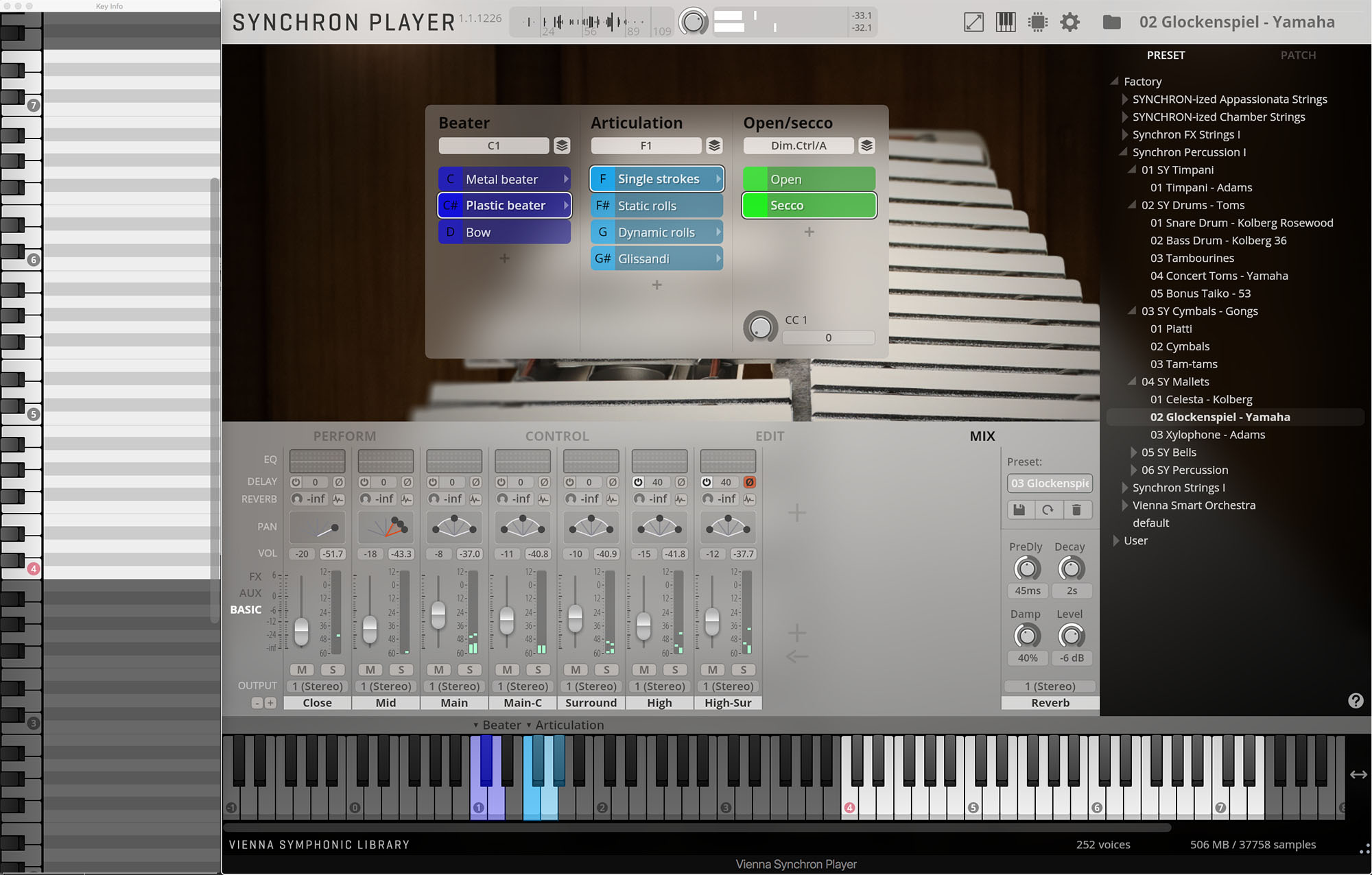Click the keyboard zoom arrows icon
This screenshot has width=1372, height=875.
tap(1358, 774)
